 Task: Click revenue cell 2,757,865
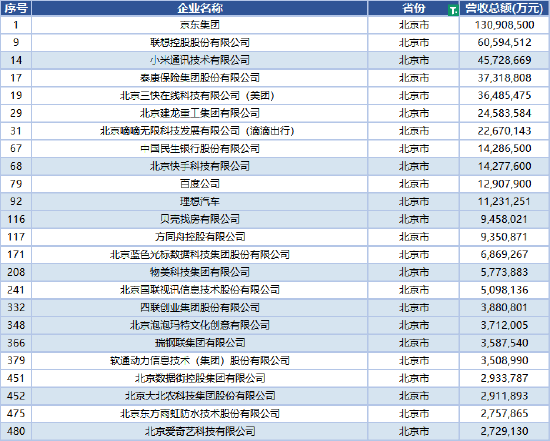click(504, 413)
